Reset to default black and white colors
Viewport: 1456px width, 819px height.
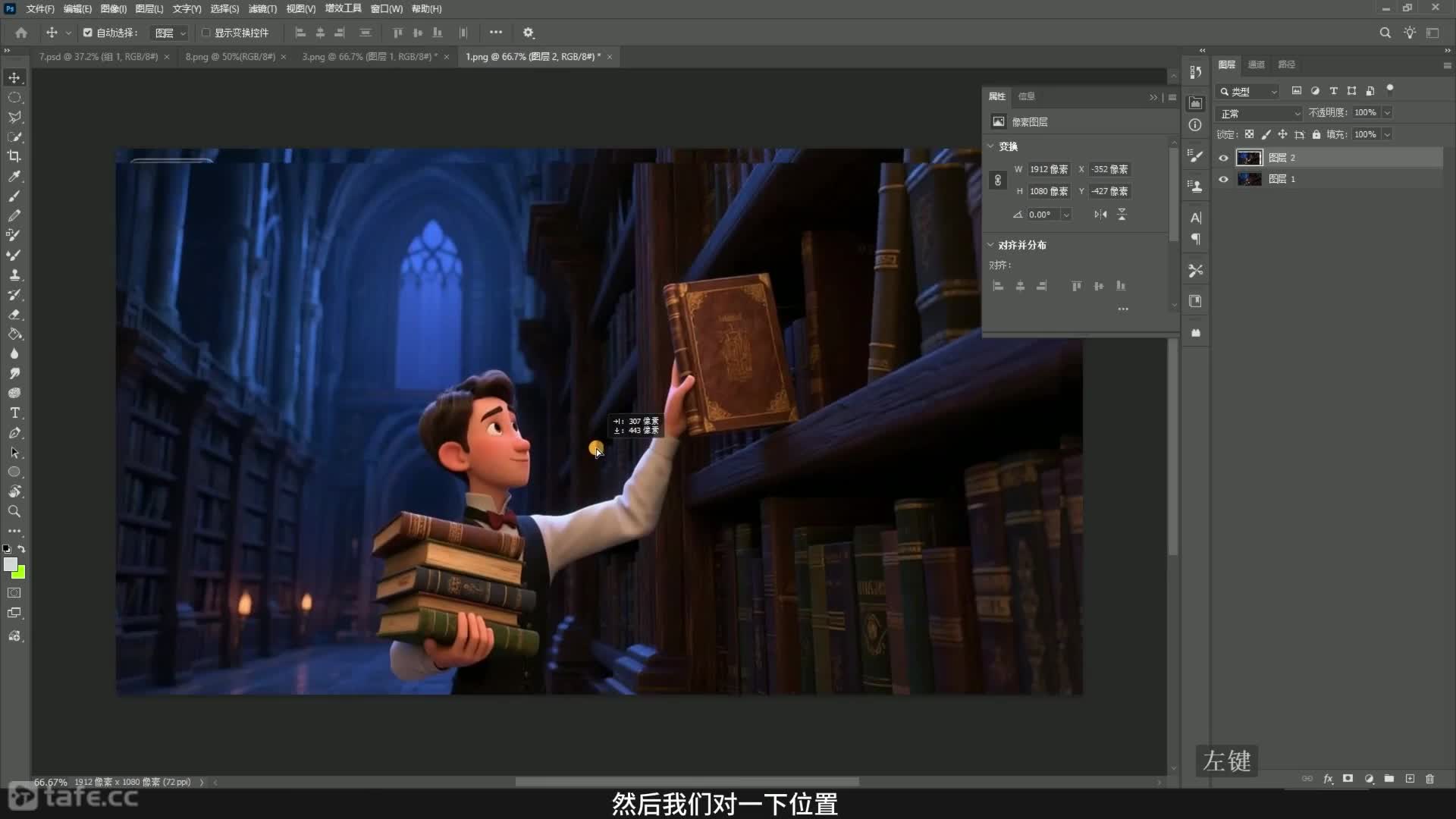7,548
